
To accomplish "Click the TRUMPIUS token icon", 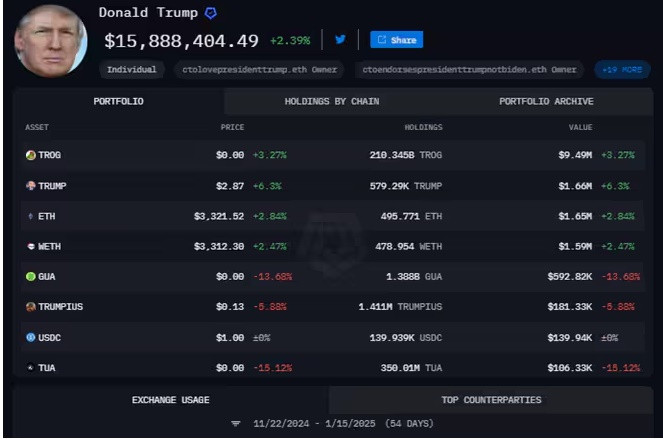I will (x=30, y=307).
